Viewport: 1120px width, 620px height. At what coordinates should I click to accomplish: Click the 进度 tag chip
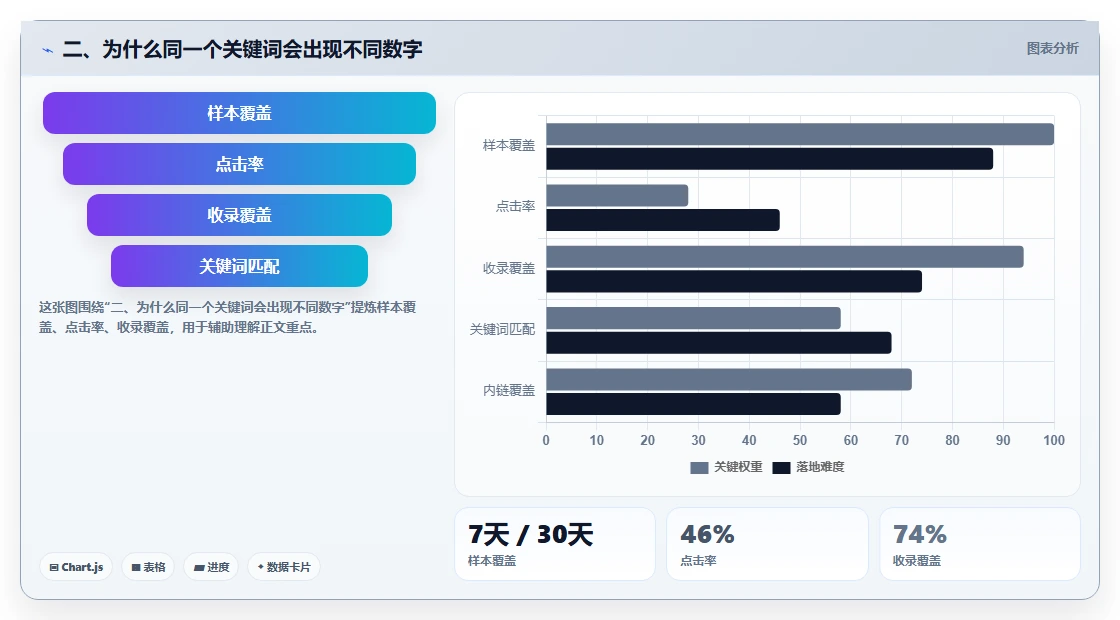pos(211,567)
